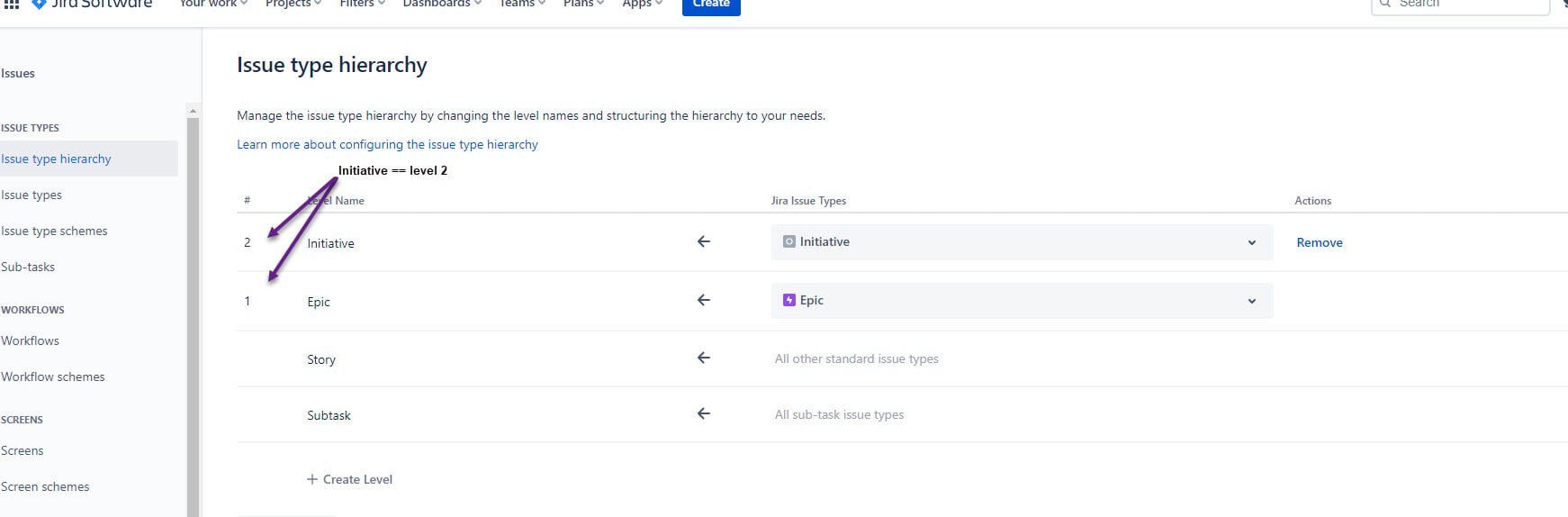The image size is (1568, 517).
Task: Open the Epic issue type dropdown
Action: [1022, 301]
